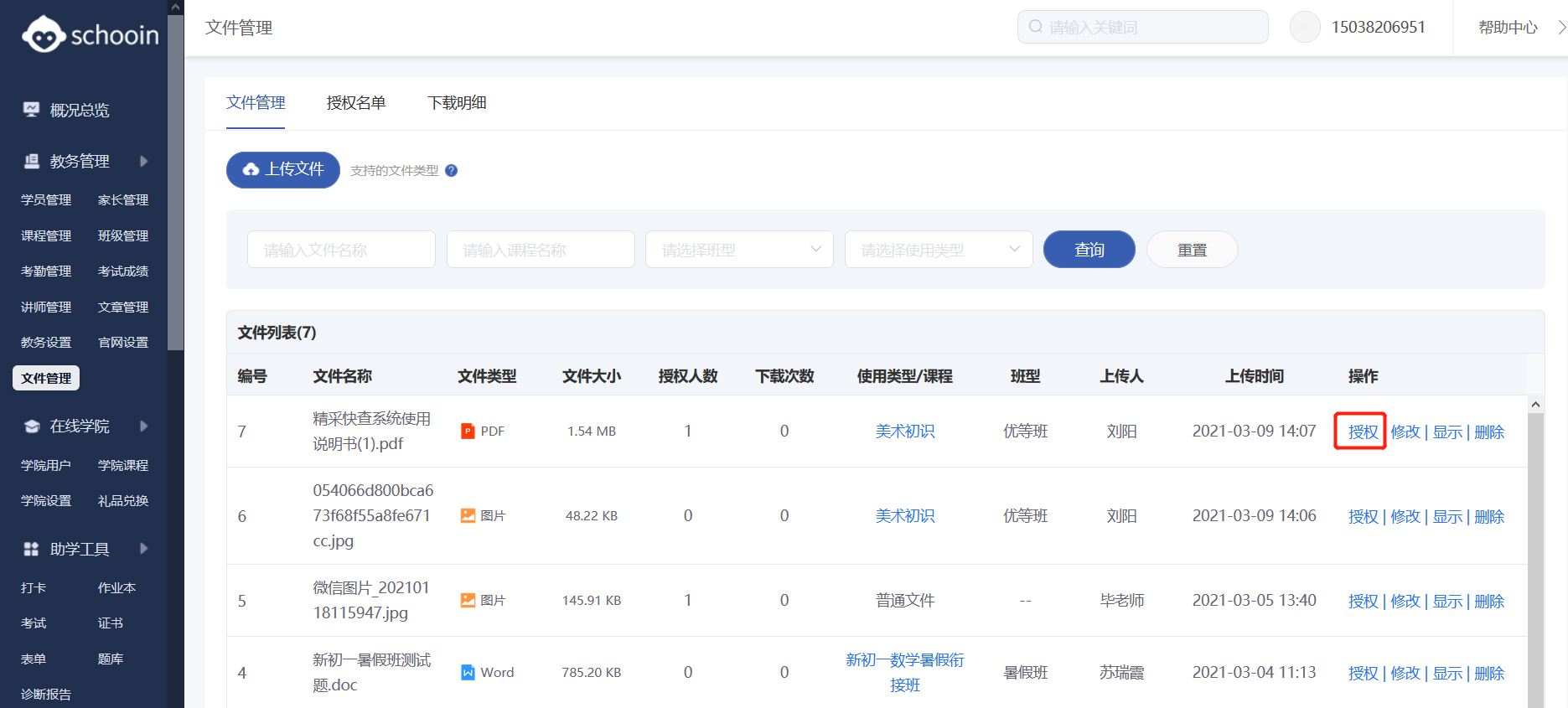This screenshot has width=1568, height=708.
Task: Open 作业本 in the sidebar
Action: (x=116, y=587)
